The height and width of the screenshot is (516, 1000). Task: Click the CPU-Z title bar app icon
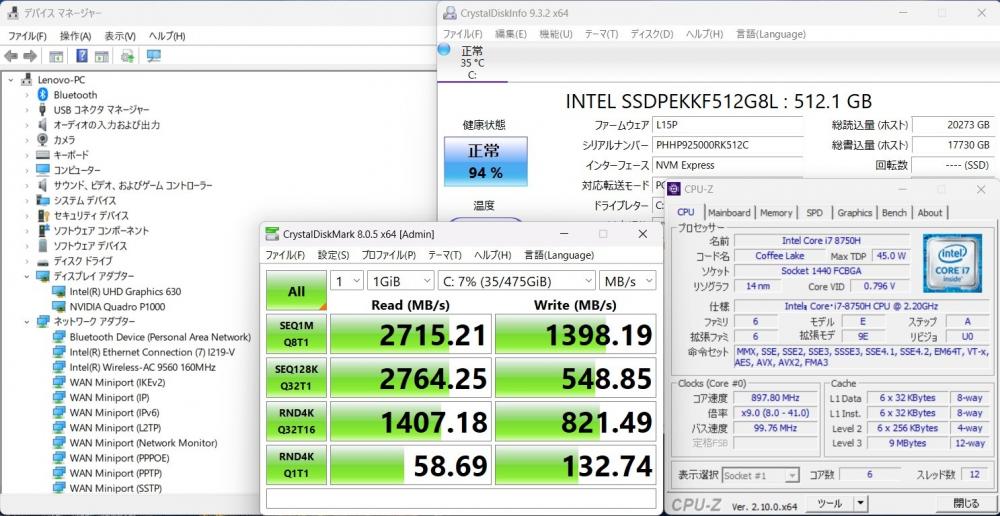[674, 189]
